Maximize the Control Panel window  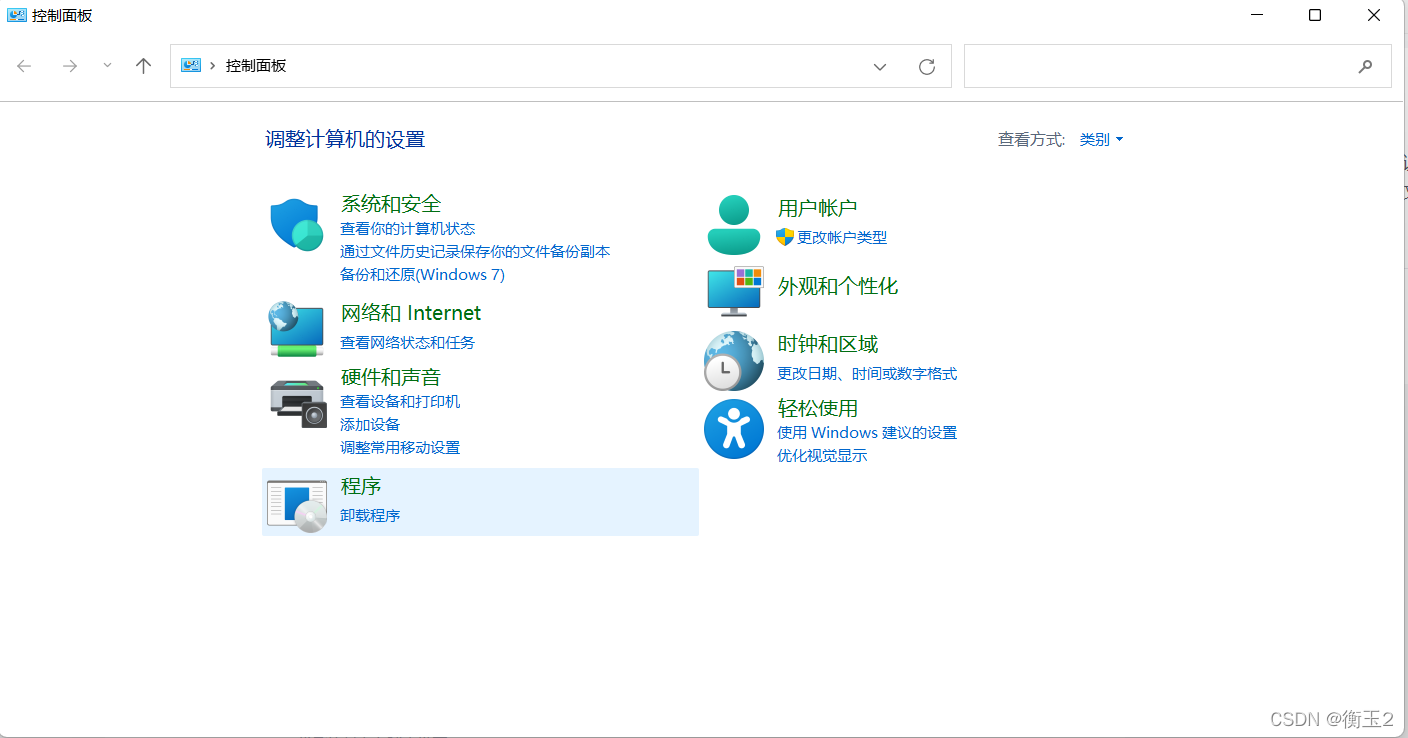pyautogui.click(x=1315, y=15)
